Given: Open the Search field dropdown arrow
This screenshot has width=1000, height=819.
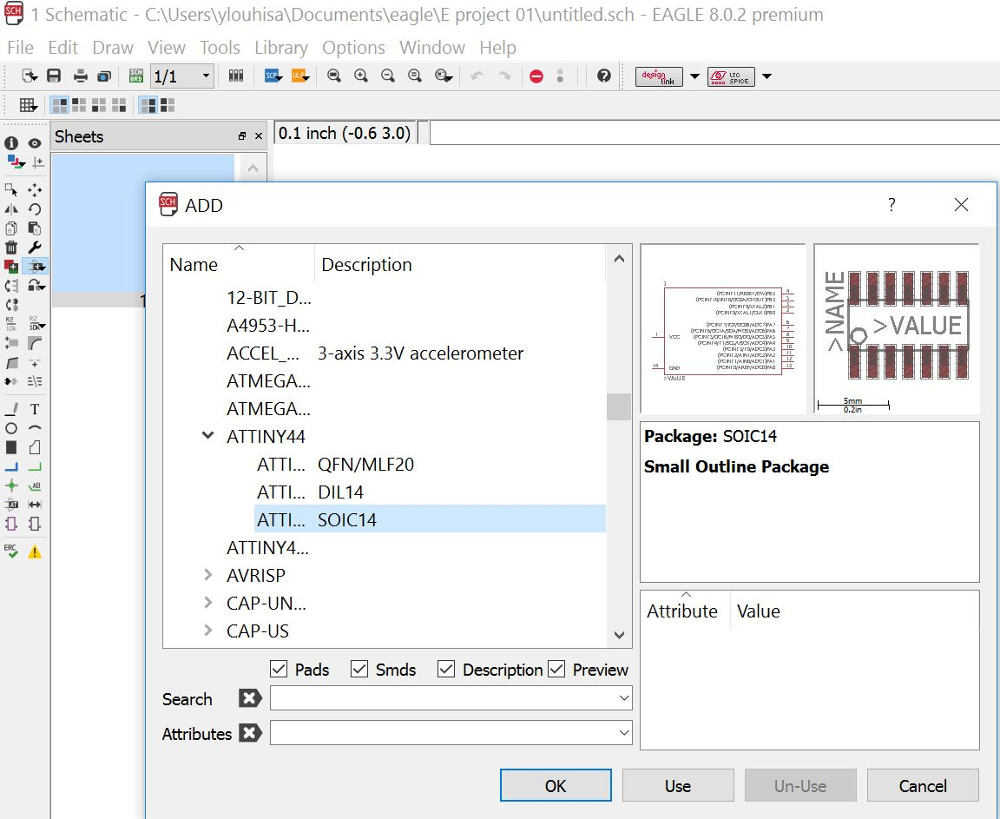Looking at the screenshot, I should click(x=624, y=698).
